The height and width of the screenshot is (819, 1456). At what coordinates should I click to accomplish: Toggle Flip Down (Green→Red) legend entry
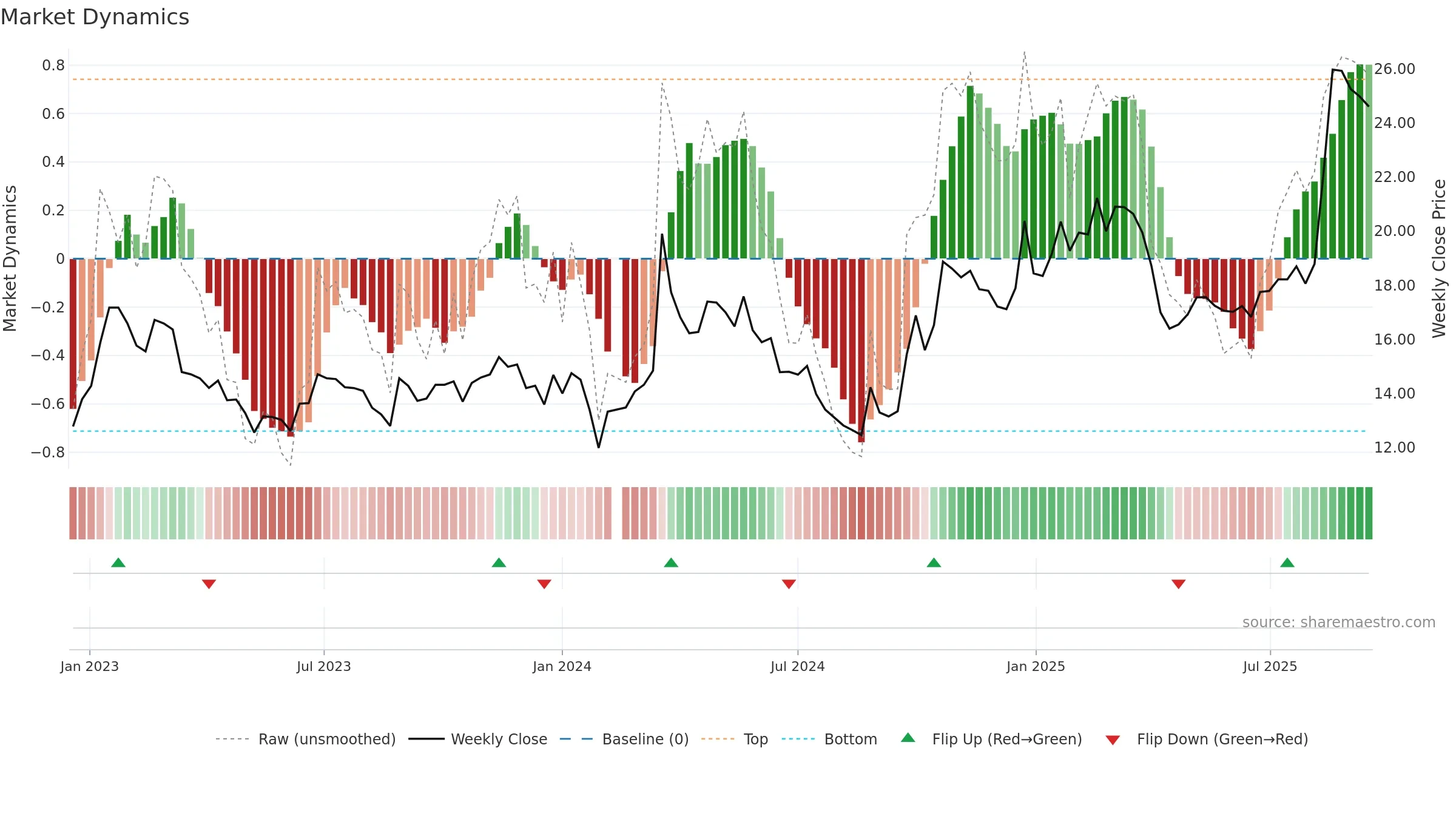coord(1207,739)
